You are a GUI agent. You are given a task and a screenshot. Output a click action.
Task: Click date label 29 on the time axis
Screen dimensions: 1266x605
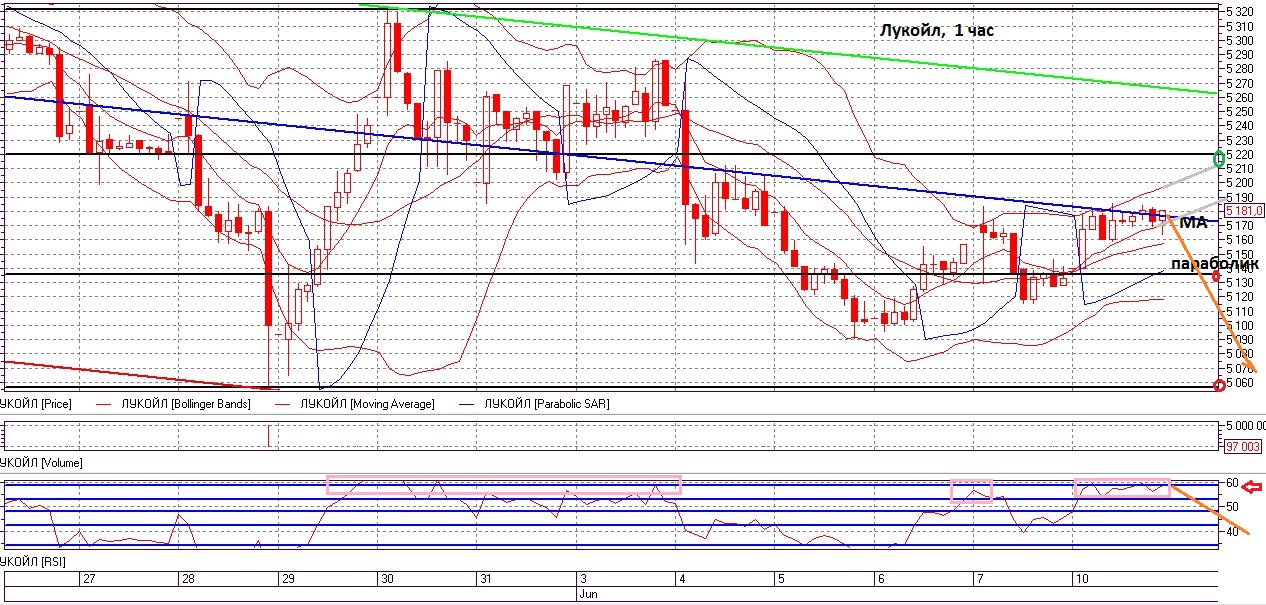pyautogui.click(x=288, y=579)
